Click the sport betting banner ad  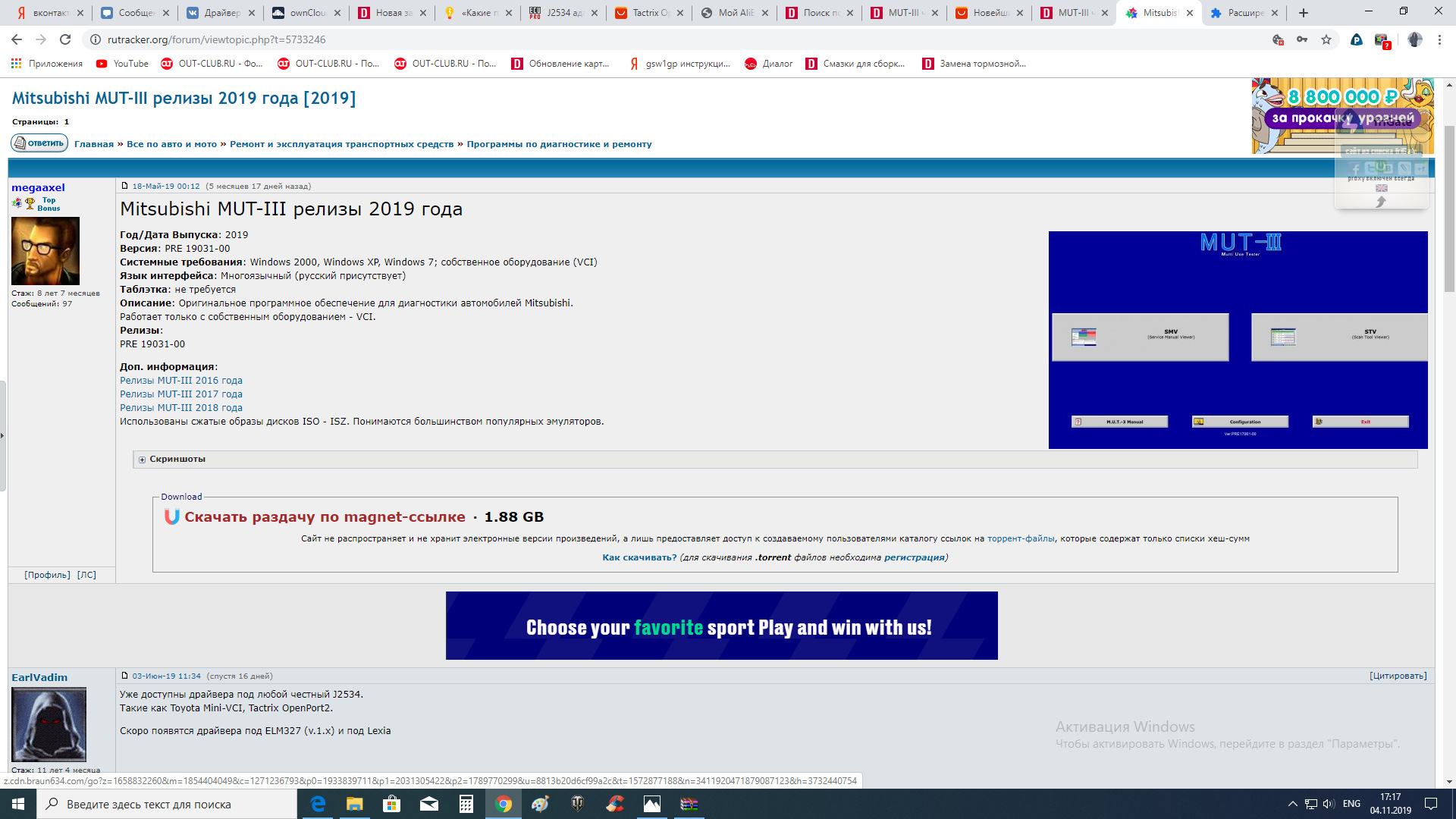[722, 626]
